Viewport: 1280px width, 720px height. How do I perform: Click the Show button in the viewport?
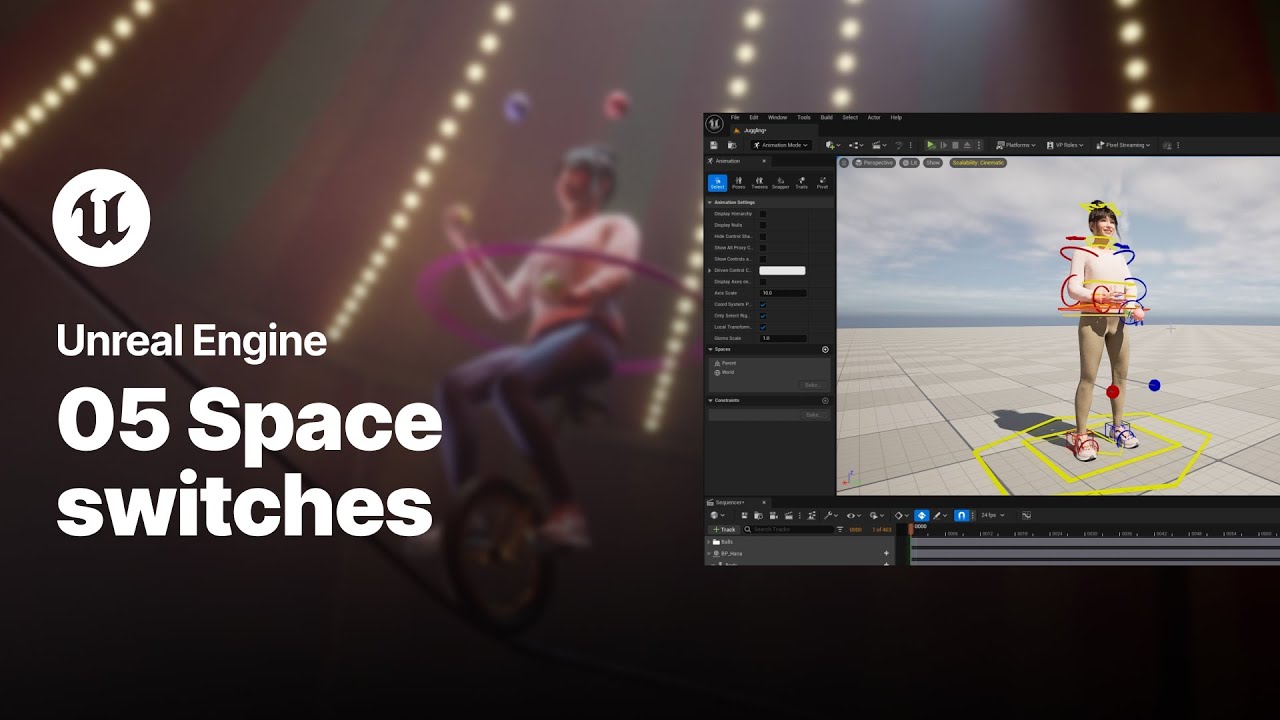(933, 162)
